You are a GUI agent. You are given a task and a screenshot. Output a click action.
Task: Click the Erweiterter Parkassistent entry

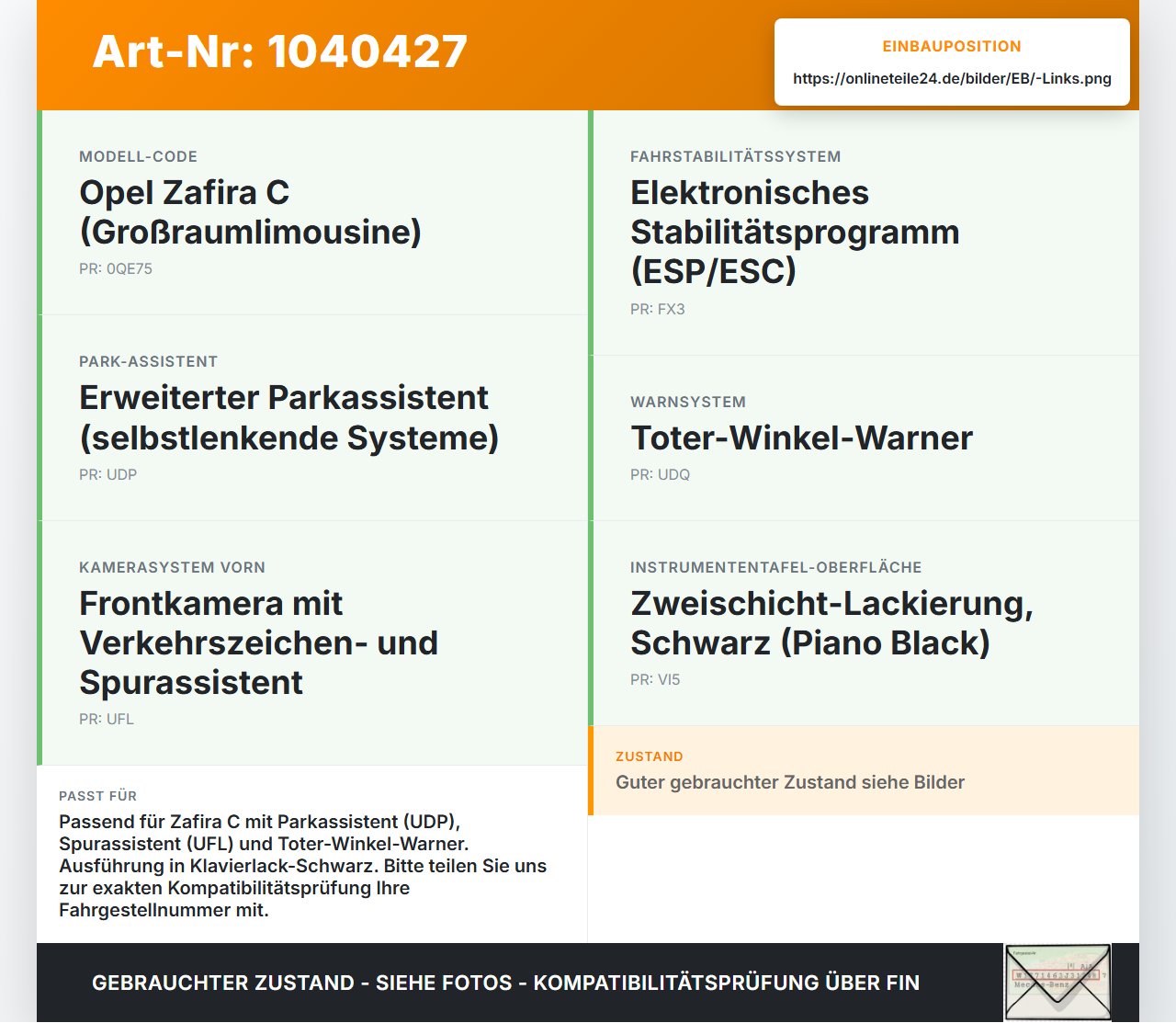[x=288, y=417]
